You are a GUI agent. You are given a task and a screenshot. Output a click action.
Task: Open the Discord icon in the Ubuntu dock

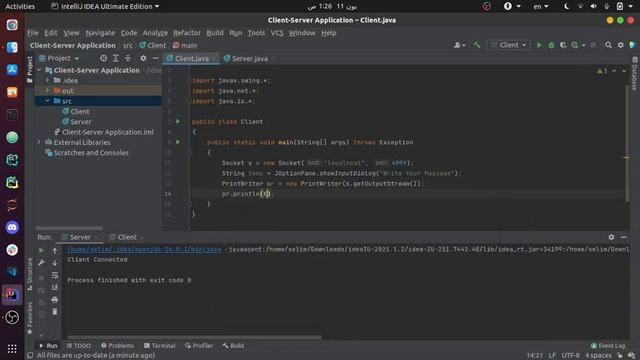pyautogui.click(x=12, y=227)
